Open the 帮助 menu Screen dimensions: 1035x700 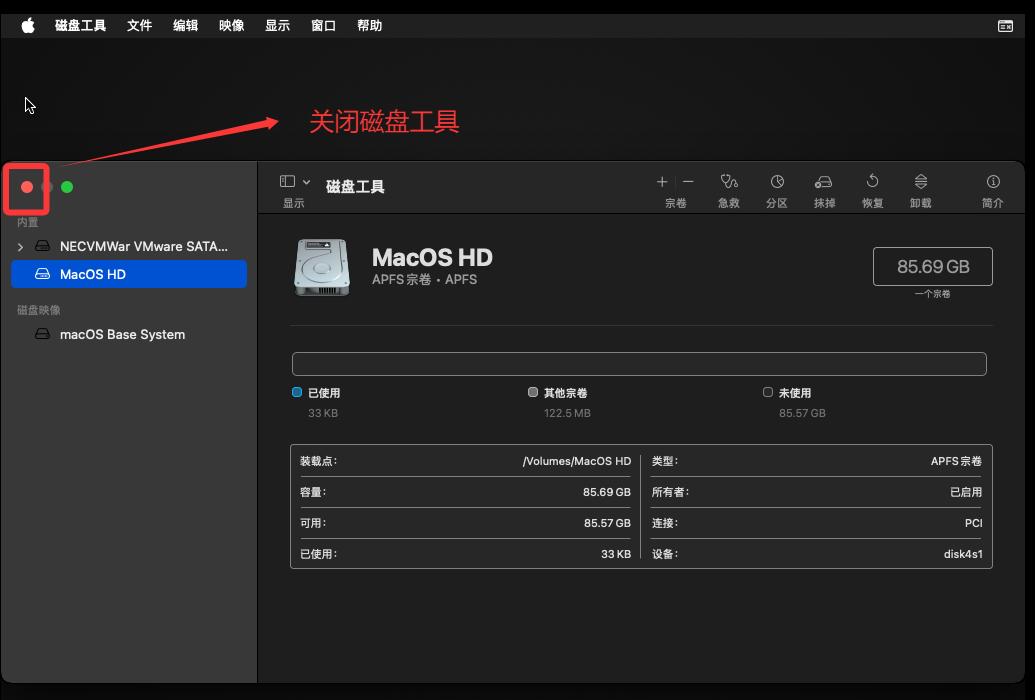tap(370, 26)
